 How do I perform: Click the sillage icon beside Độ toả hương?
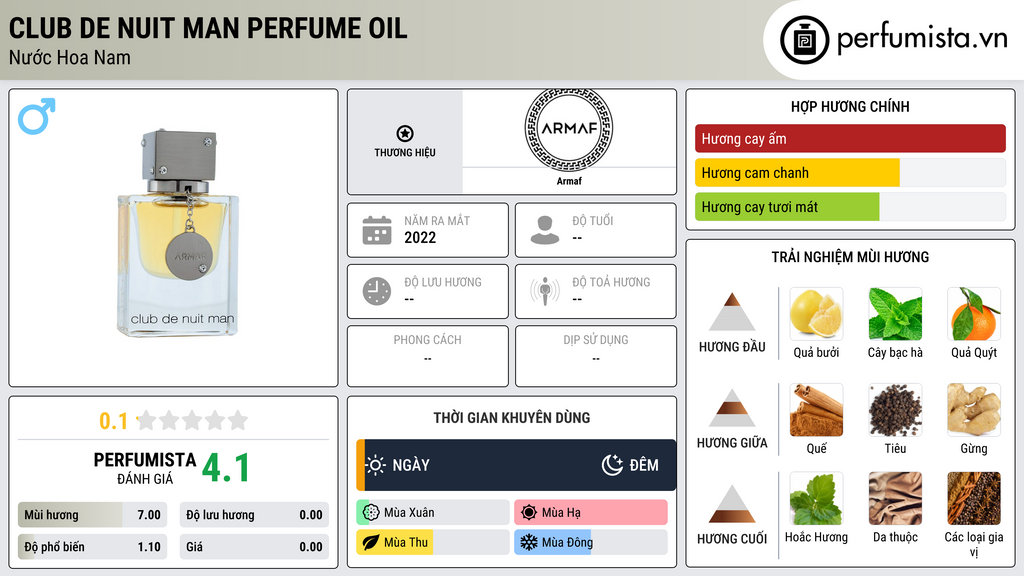coord(545,291)
